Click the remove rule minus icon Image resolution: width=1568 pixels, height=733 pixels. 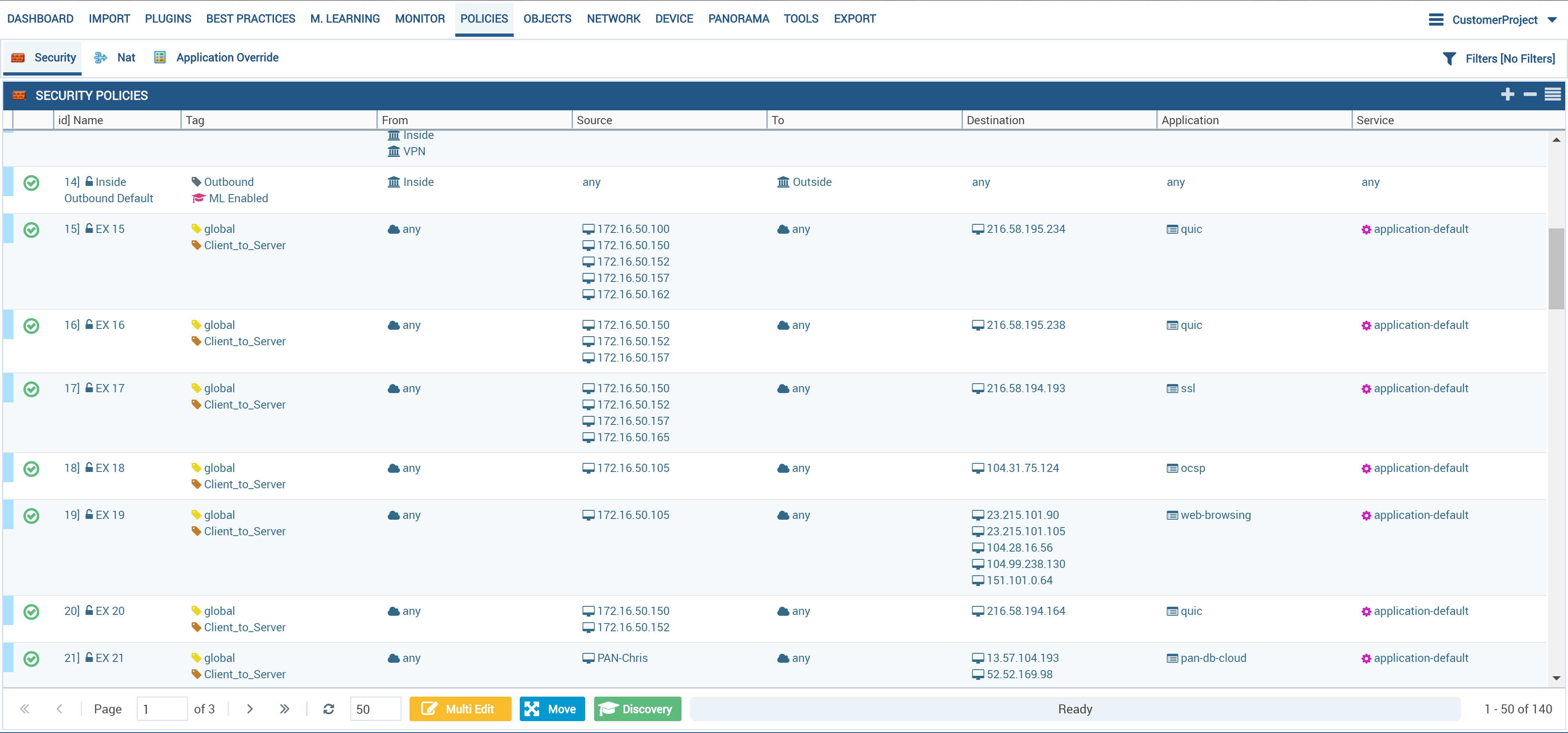pyautogui.click(x=1530, y=94)
